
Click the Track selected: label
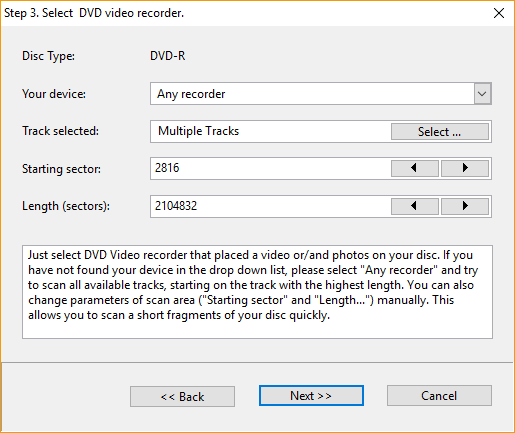[x=60, y=131]
